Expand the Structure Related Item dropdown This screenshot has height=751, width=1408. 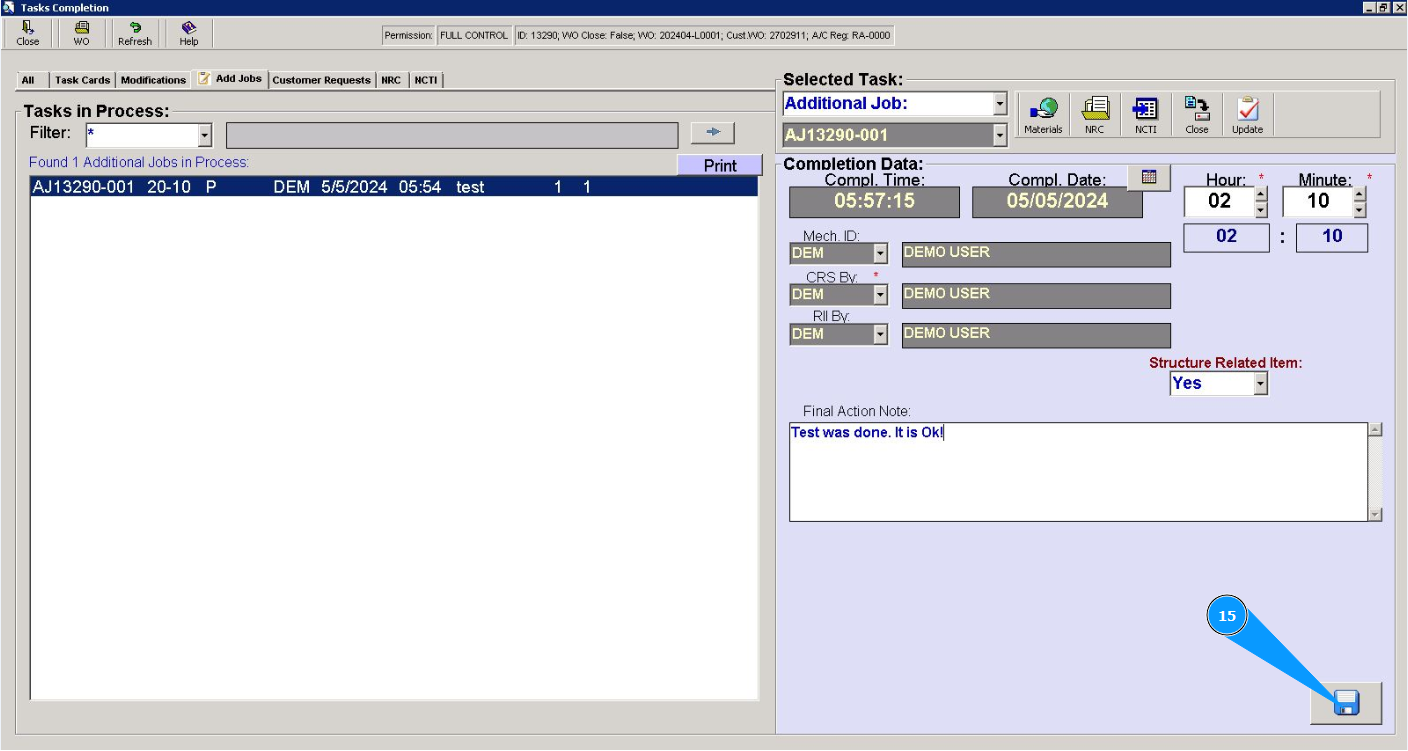1260,383
